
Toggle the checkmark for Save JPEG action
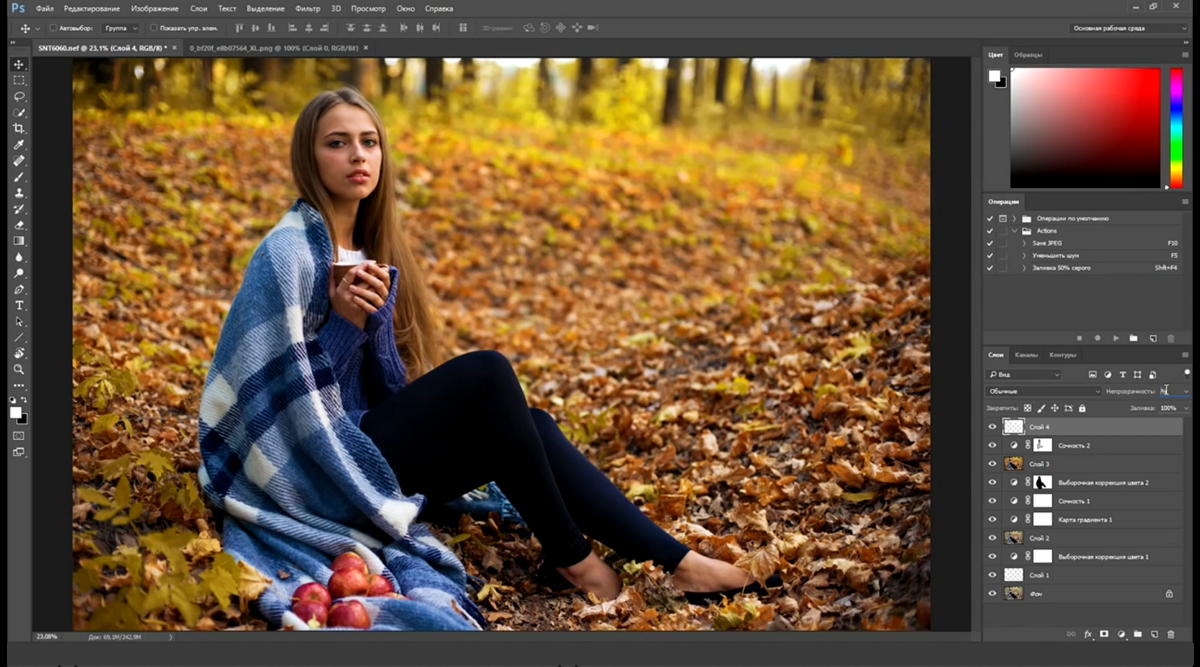[x=990, y=243]
